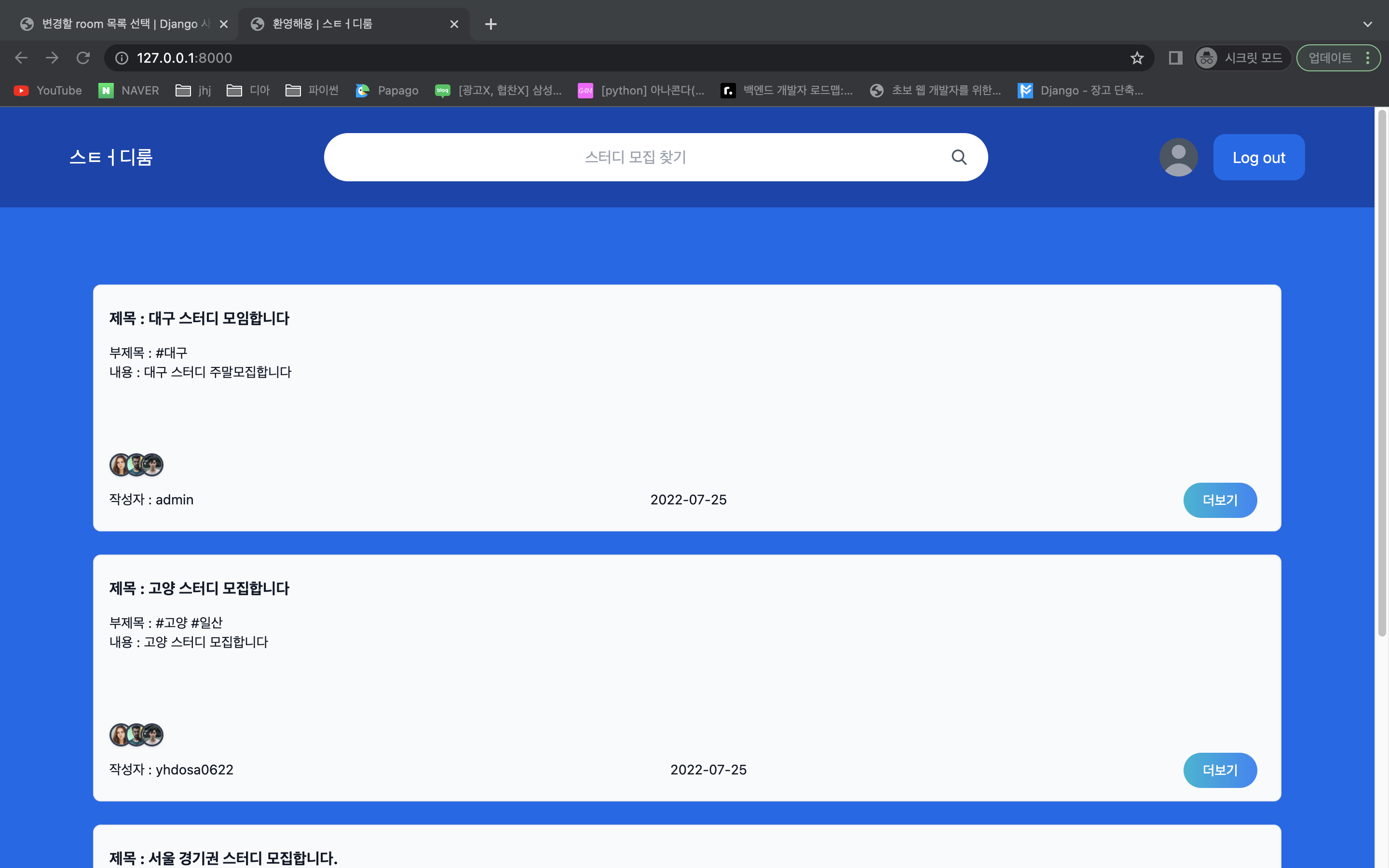The image size is (1389, 868).
Task: Click the browser back arrow
Action: 21,58
